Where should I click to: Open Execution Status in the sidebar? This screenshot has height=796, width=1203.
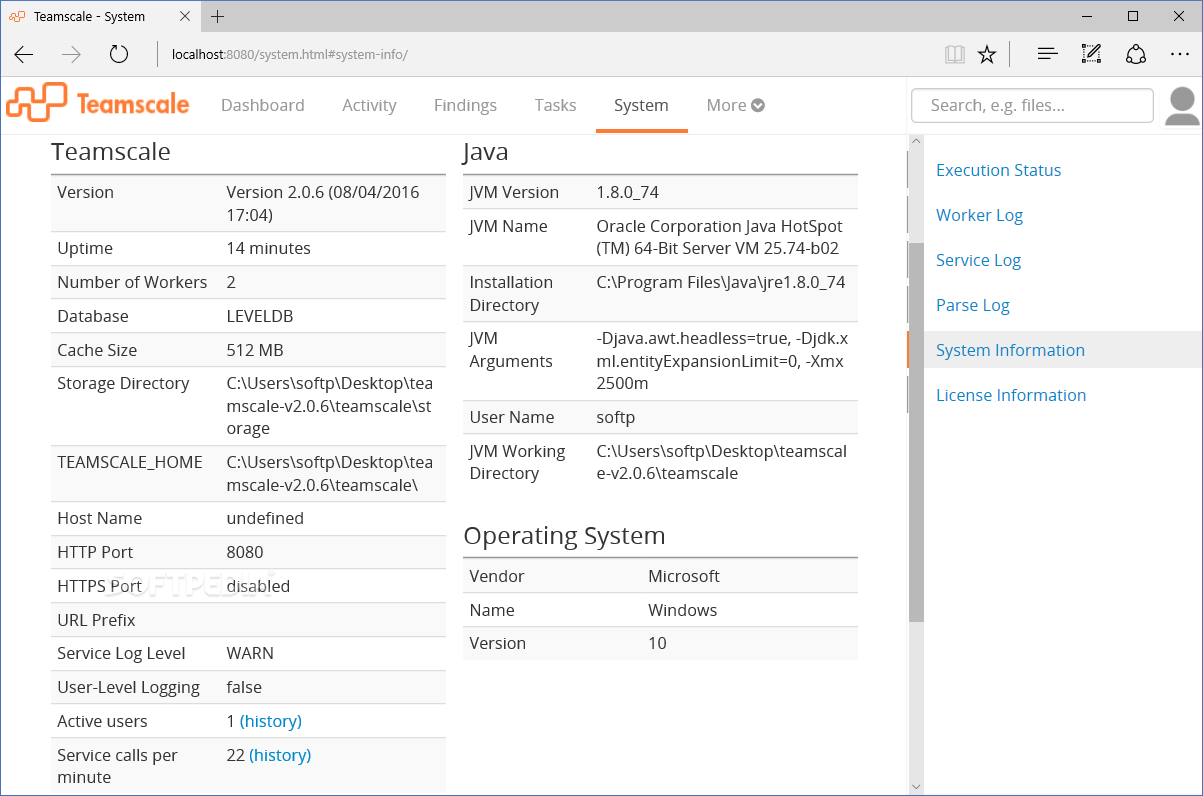pyautogui.click(x=998, y=170)
